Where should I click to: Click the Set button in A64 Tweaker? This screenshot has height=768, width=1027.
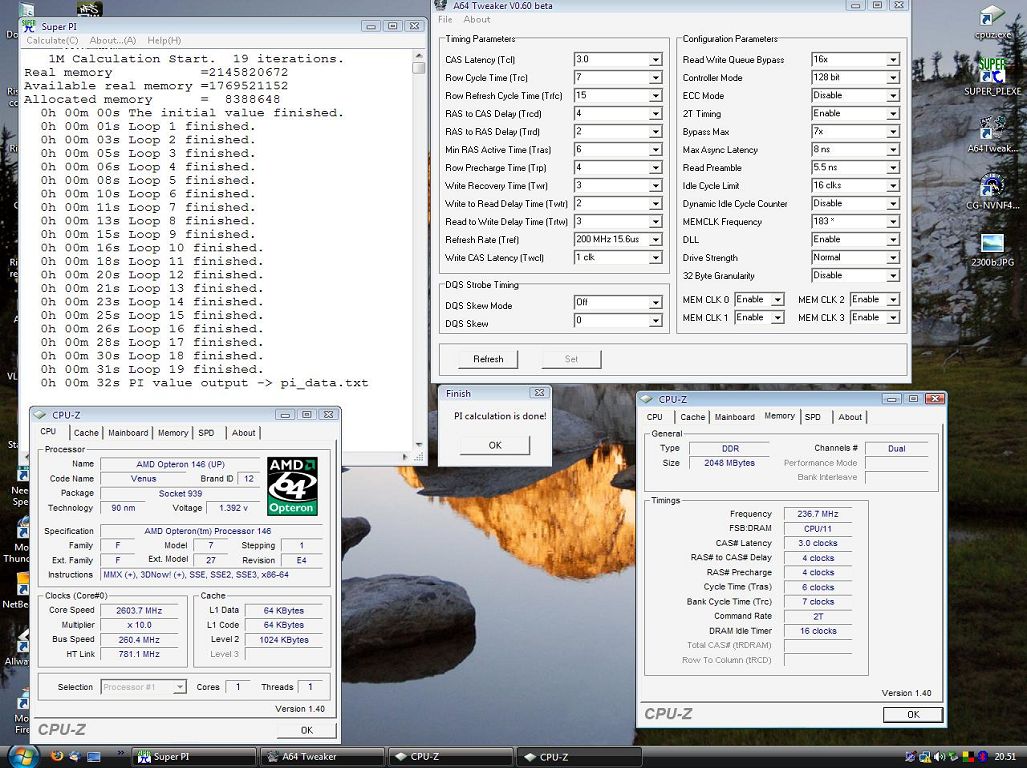coord(571,359)
